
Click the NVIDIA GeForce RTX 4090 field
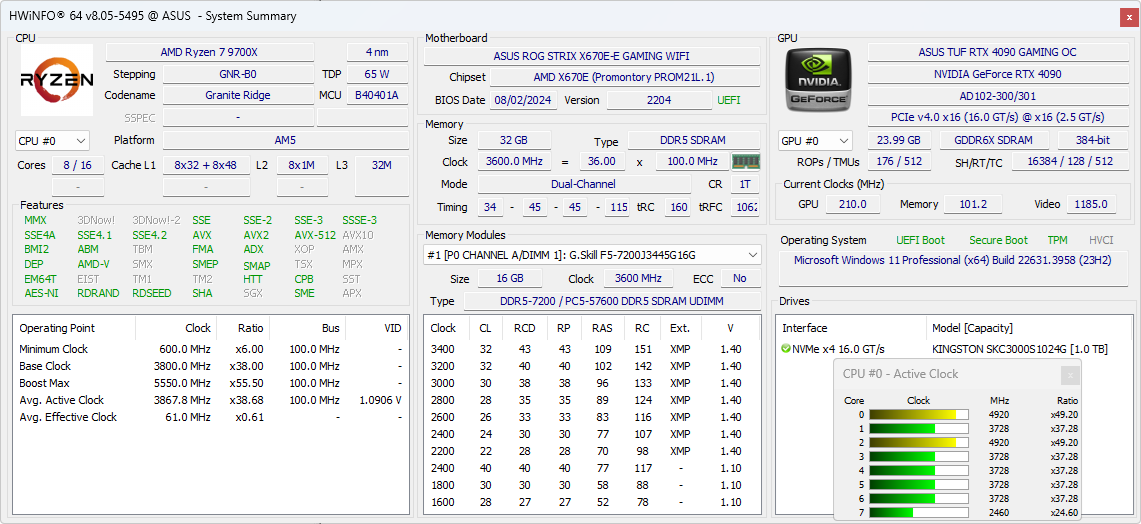click(x=997, y=74)
